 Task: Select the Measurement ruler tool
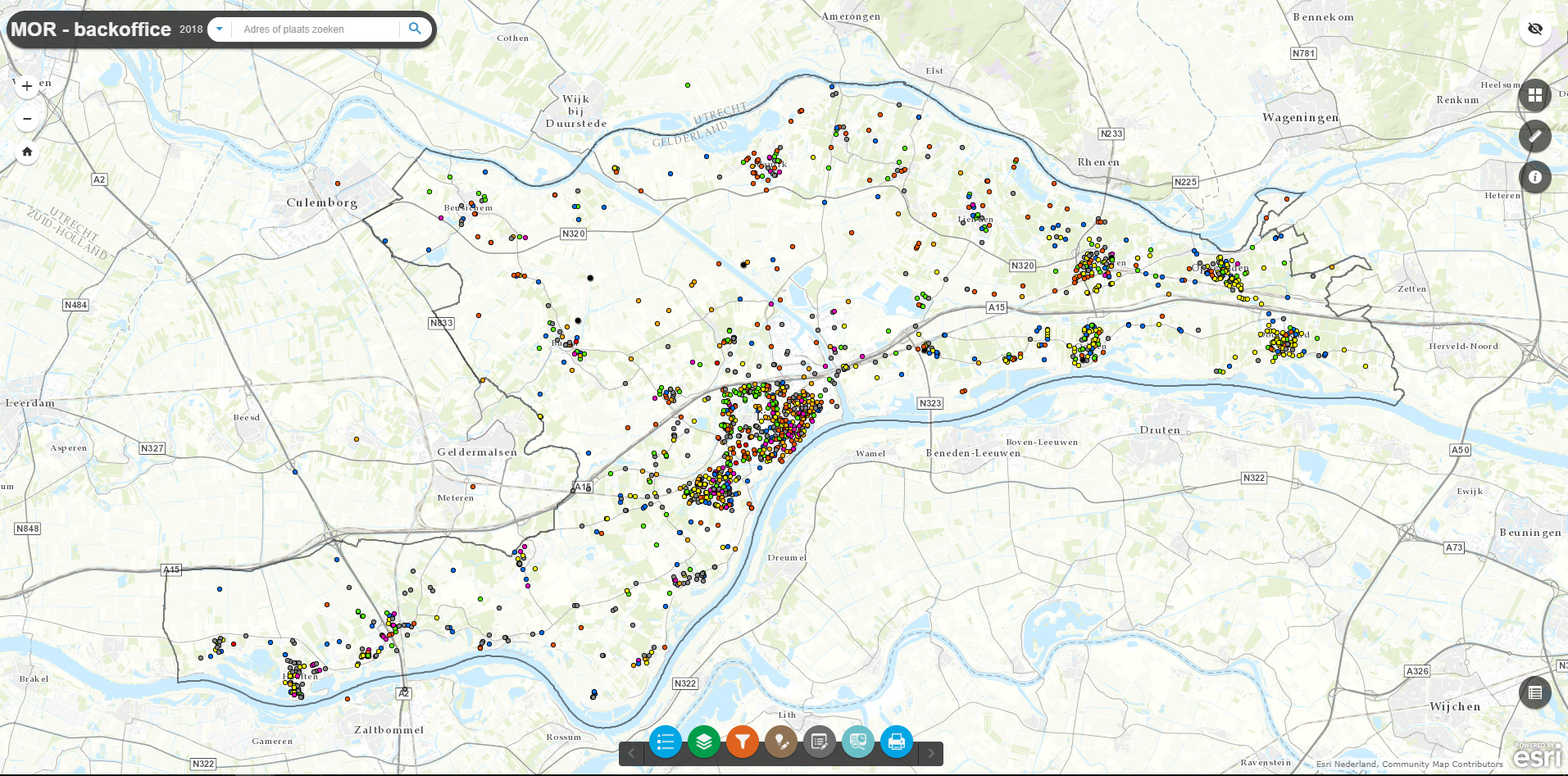1534,136
